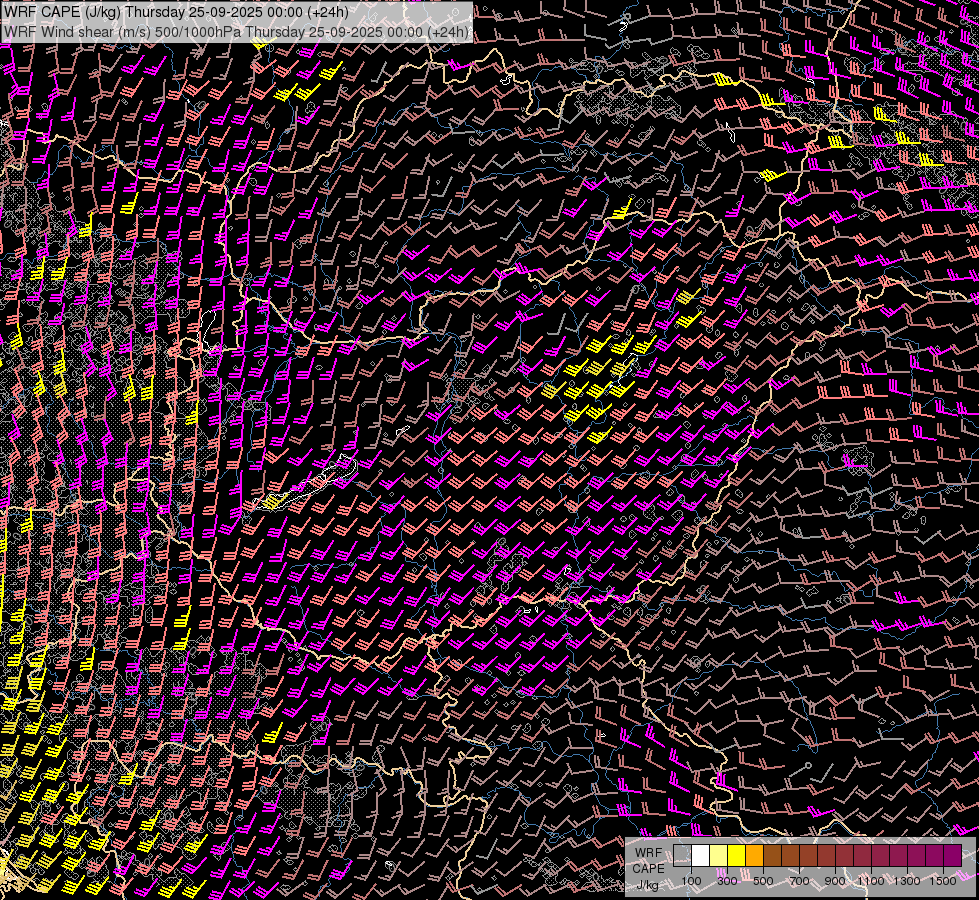Select the gray leftmost legend swatch
This screenshot has width=979, height=900.
point(682,856)
